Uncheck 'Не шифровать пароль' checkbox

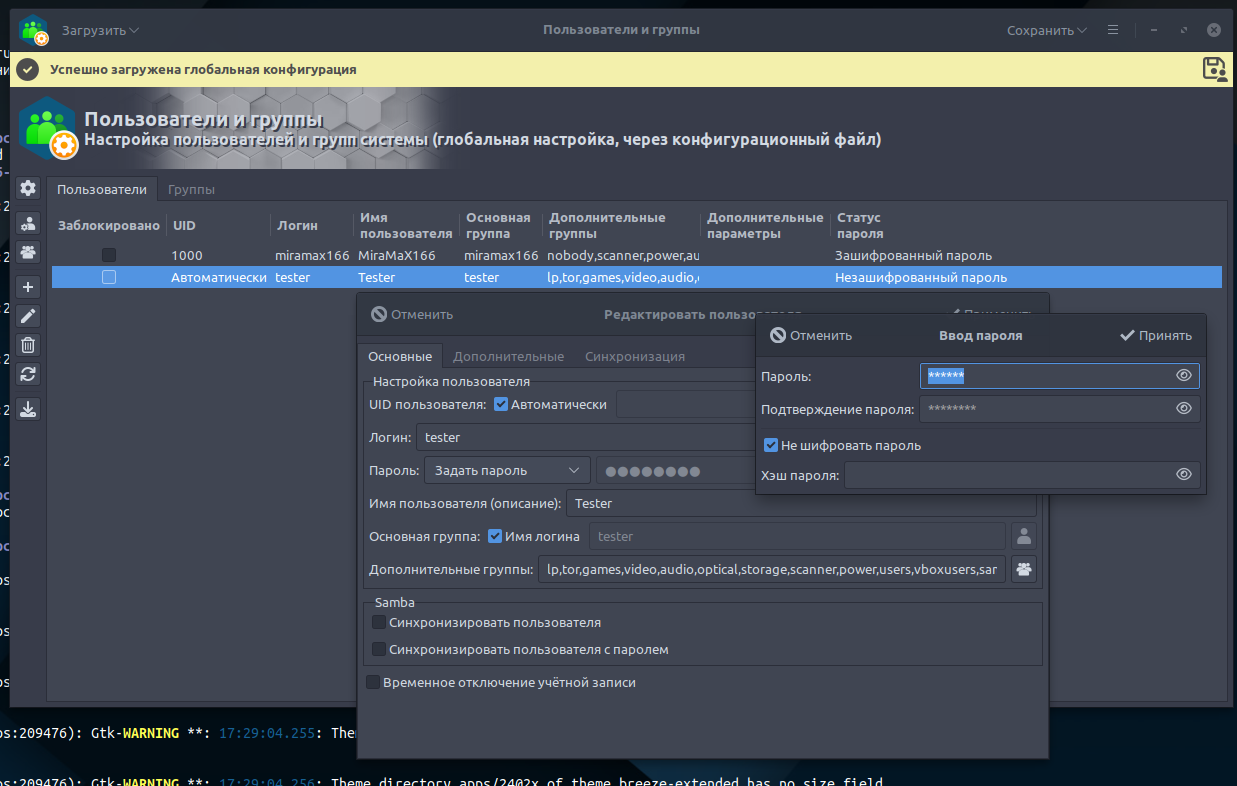[771, 446]
